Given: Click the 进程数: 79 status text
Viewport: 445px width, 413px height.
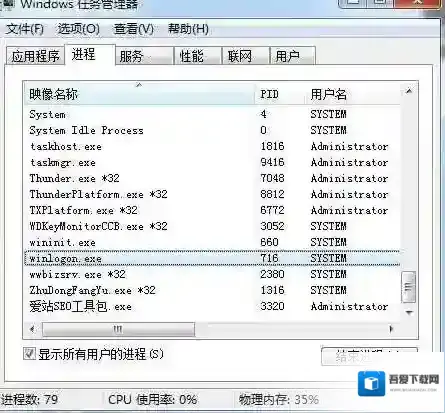Looking at the screenshot, I should tap(29, 399).
